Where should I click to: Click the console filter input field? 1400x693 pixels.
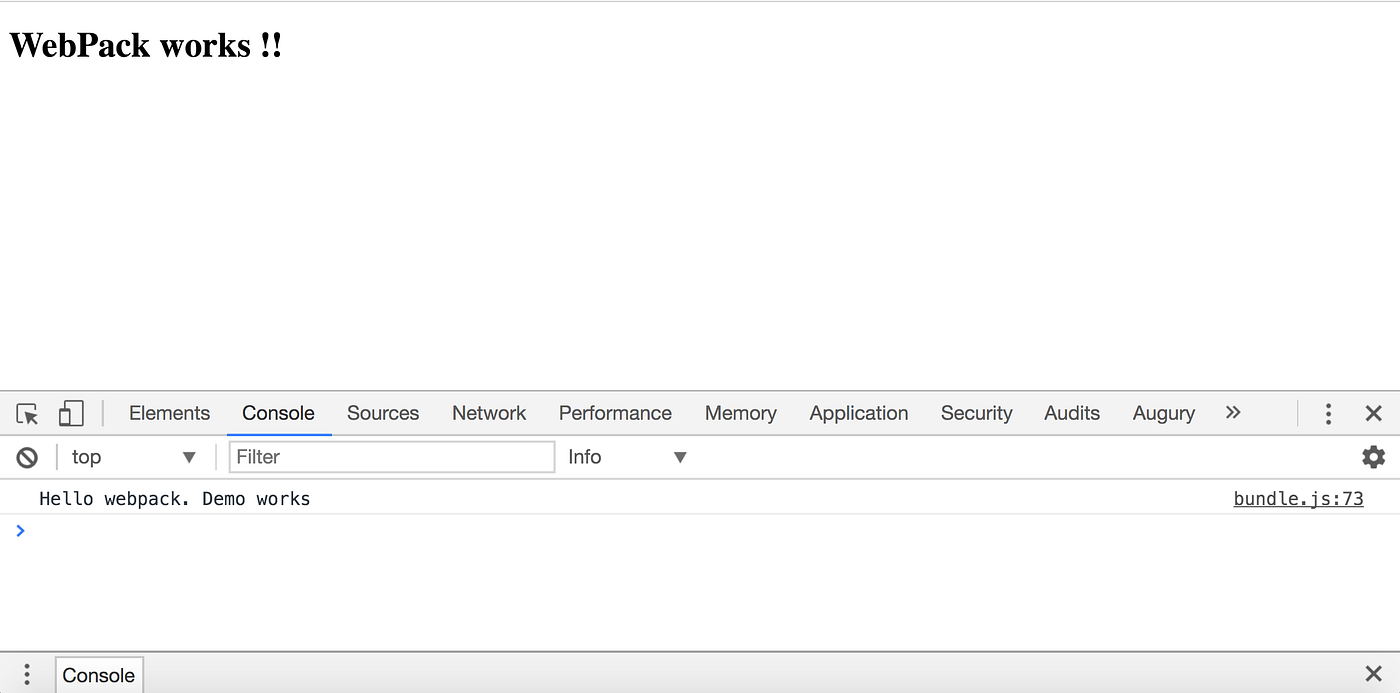(390, 456)
